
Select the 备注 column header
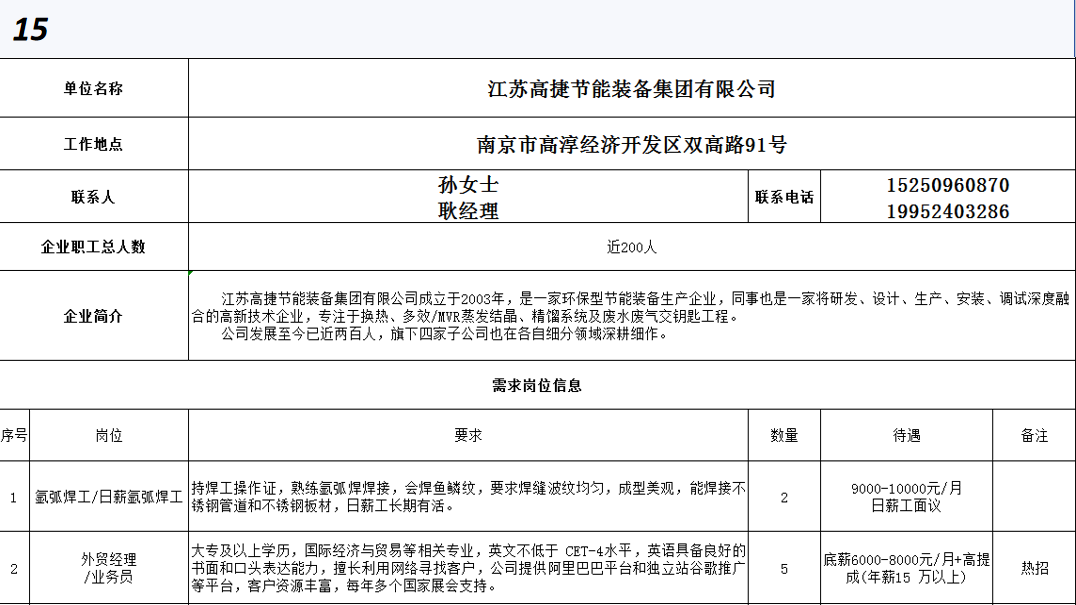point(1034,435)
